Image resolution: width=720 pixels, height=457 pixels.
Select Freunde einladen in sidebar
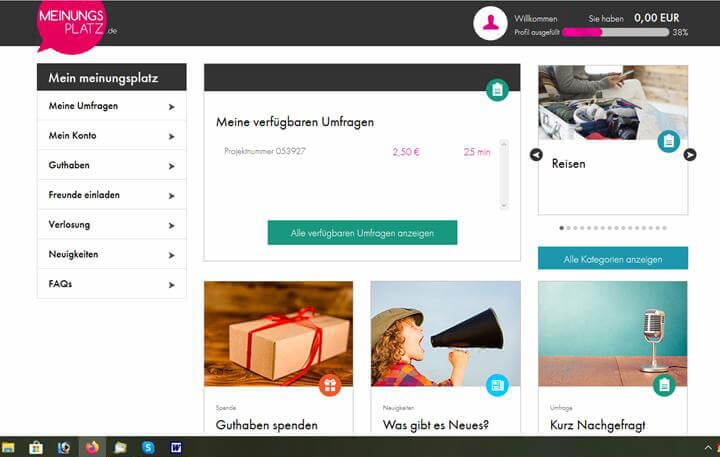coord(84,195)
